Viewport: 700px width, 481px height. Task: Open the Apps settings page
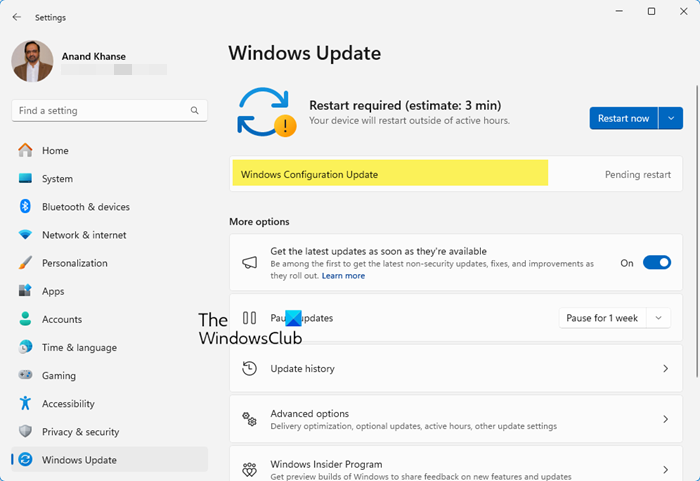tap(52, 291)
